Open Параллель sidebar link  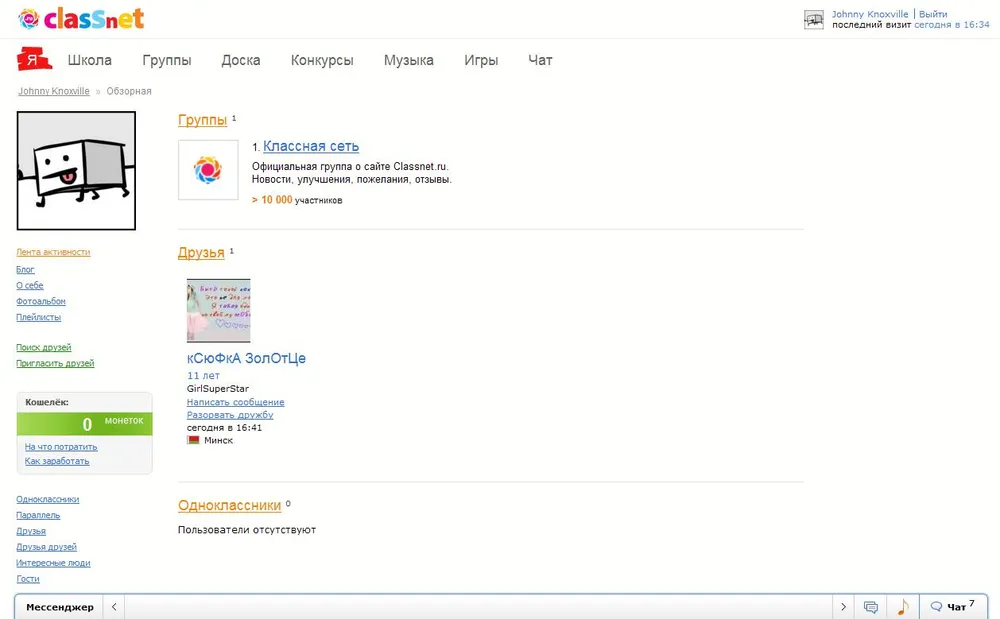pos(38,515)
